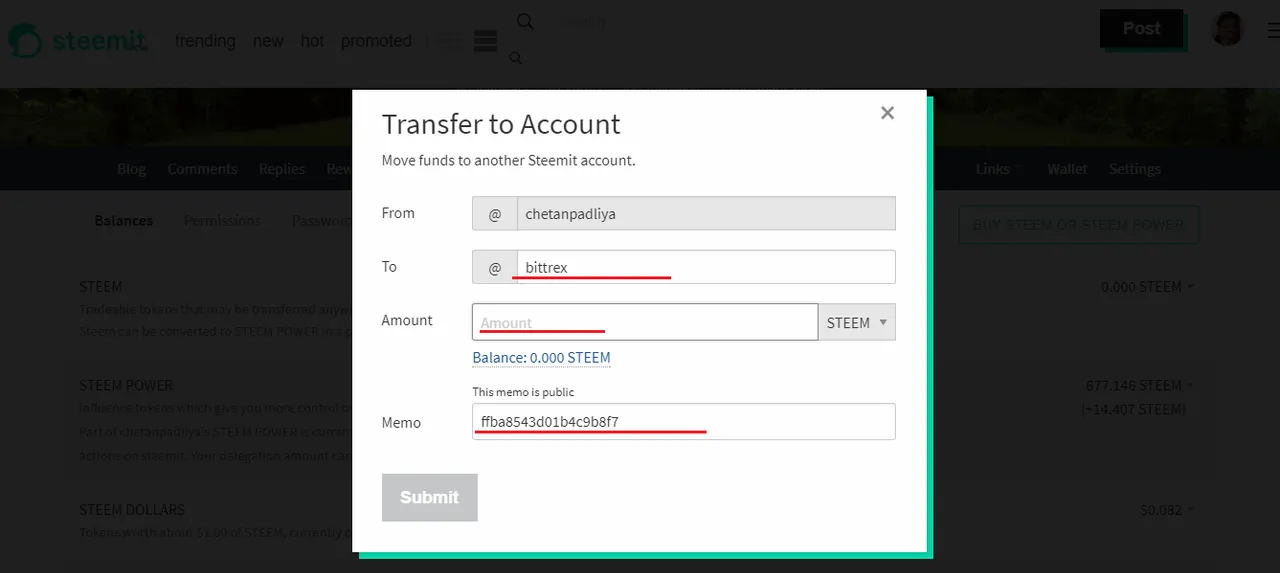Submit the transfer form
Viewport: 1280px width, 573px height.
430,497
